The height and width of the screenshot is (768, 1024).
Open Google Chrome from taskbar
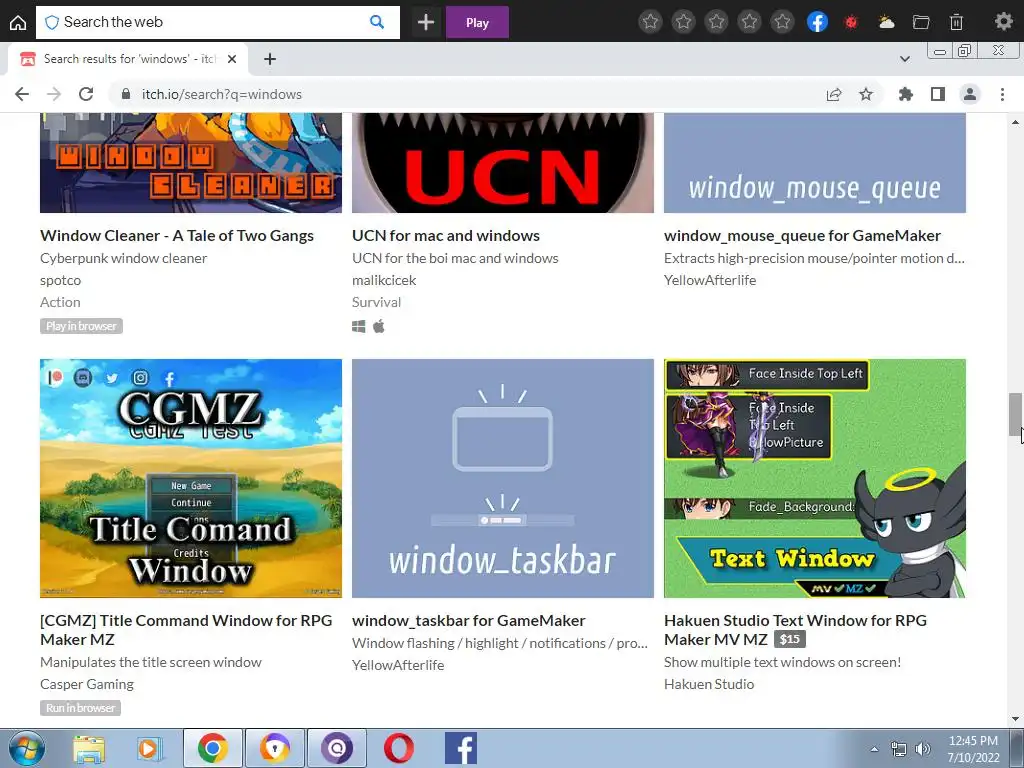pyautogui.click(x=213, y=748)
